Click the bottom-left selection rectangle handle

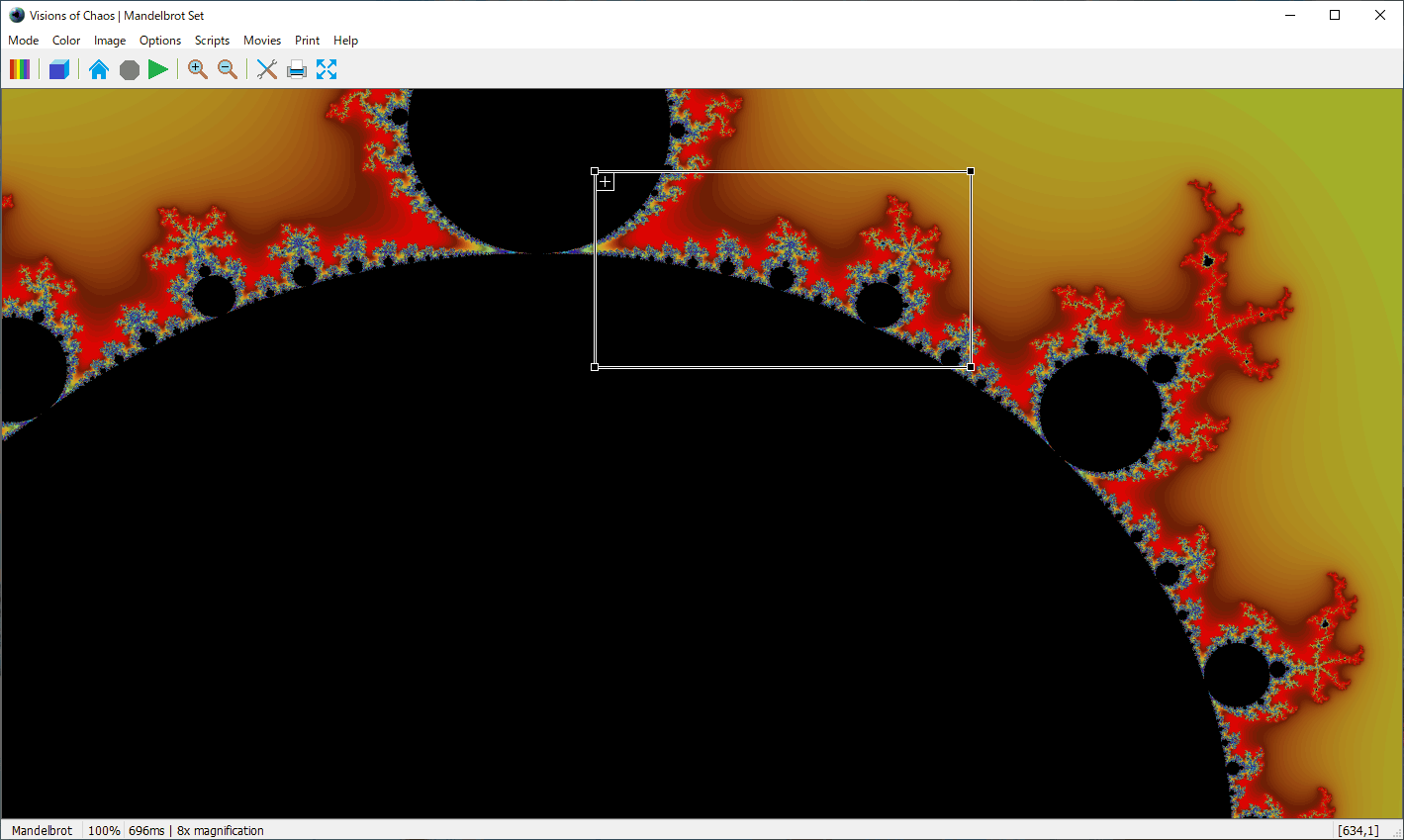tap(595, 367)
